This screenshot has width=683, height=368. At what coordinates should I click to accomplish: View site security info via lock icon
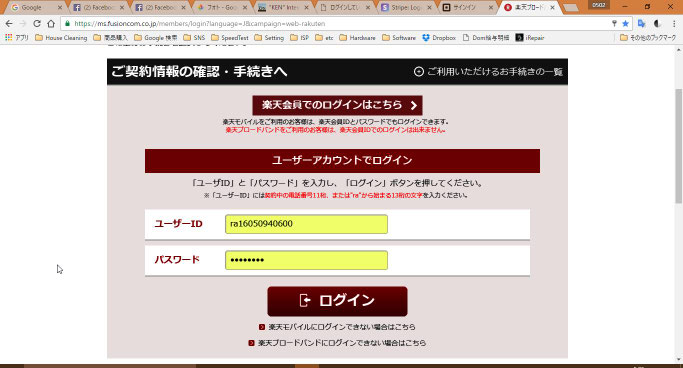point(67,24)
